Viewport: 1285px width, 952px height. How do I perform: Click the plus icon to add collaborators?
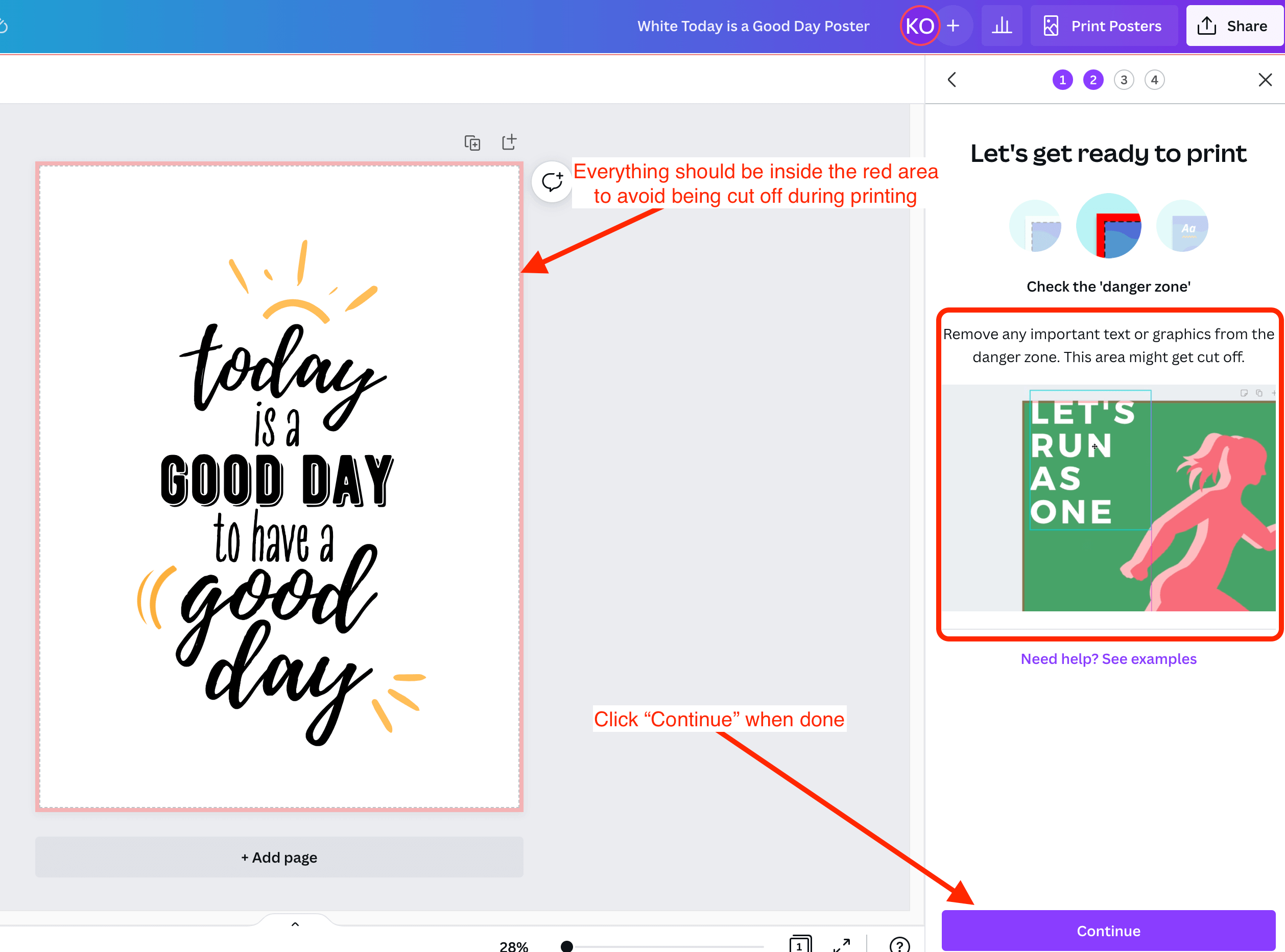[x=953, y=26]
